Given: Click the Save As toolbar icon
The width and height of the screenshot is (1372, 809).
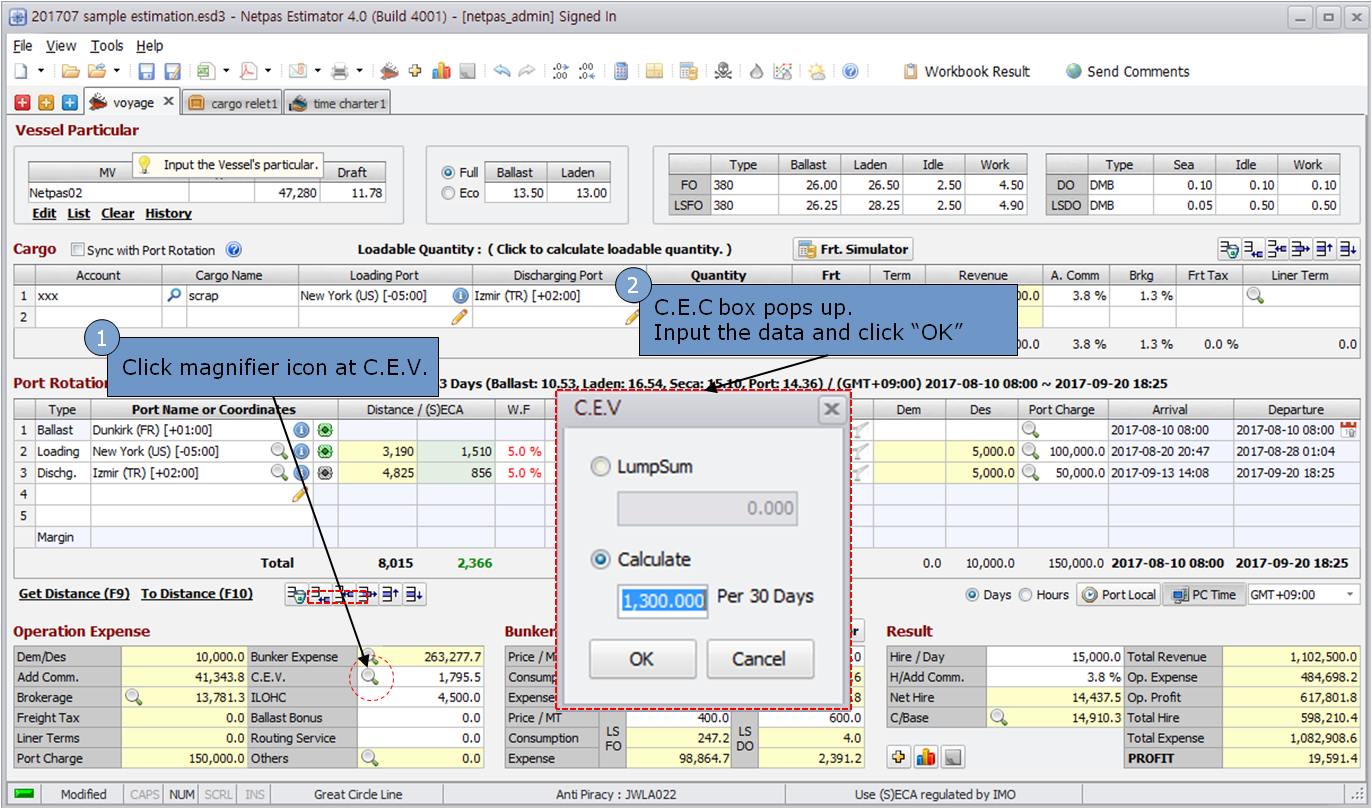Looking at the screenshot, I should [172, 71].
